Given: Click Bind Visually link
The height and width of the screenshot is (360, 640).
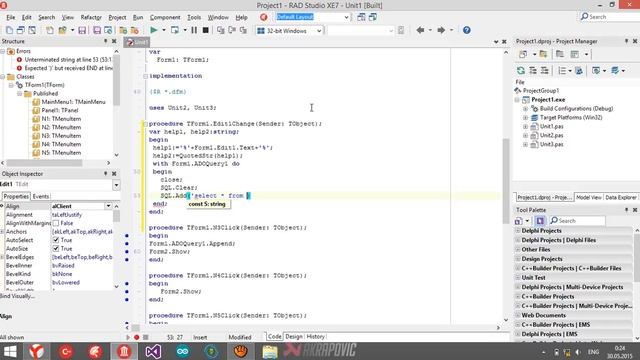Looking at the screenshot, I should pos(17,296).
